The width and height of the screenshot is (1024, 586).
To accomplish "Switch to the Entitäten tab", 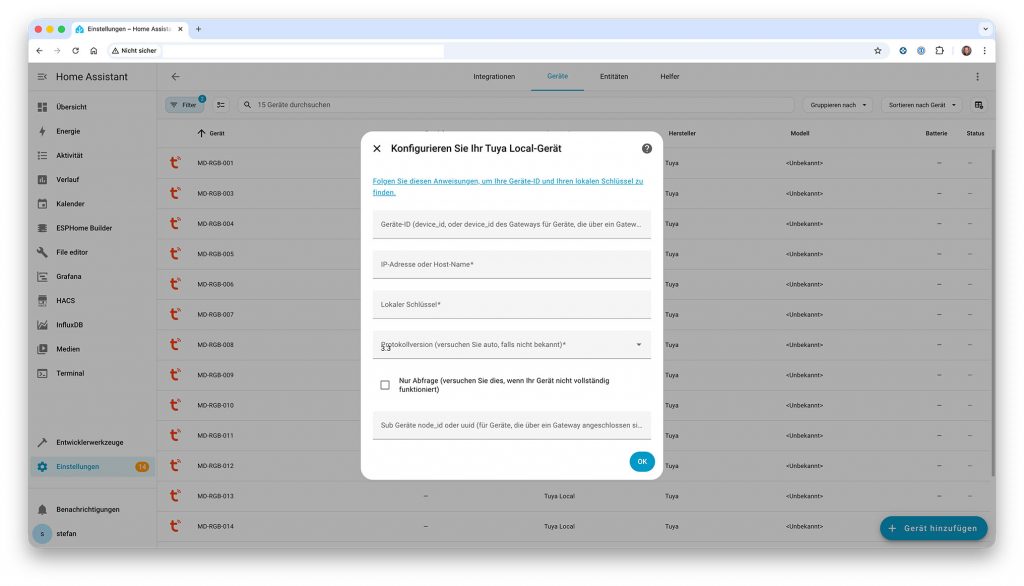I will 614,77.
